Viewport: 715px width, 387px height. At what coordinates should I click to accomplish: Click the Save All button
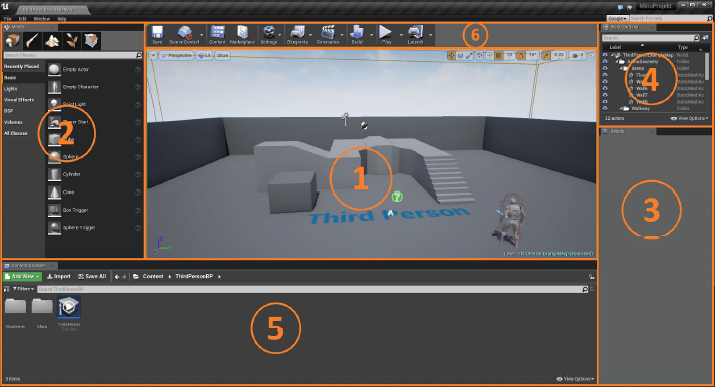click(93, 276)
